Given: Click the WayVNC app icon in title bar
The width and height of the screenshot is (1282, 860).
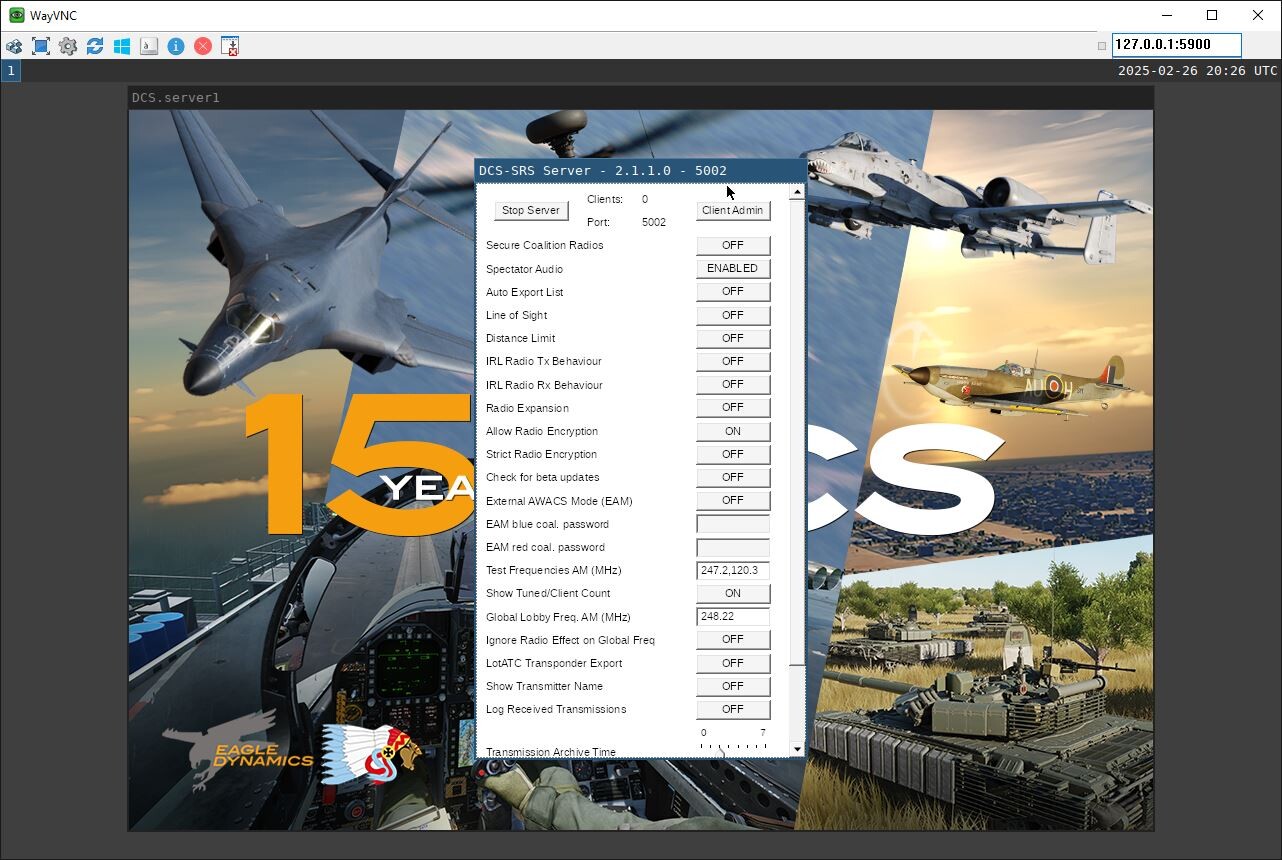Looking at the screenshot, I should tap(16, 15).
